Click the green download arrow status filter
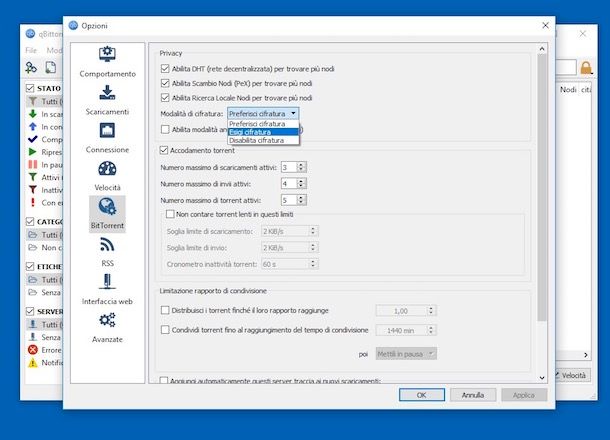Image resolution: width=610 pixels, height=440 pixels. pos(33,114)
